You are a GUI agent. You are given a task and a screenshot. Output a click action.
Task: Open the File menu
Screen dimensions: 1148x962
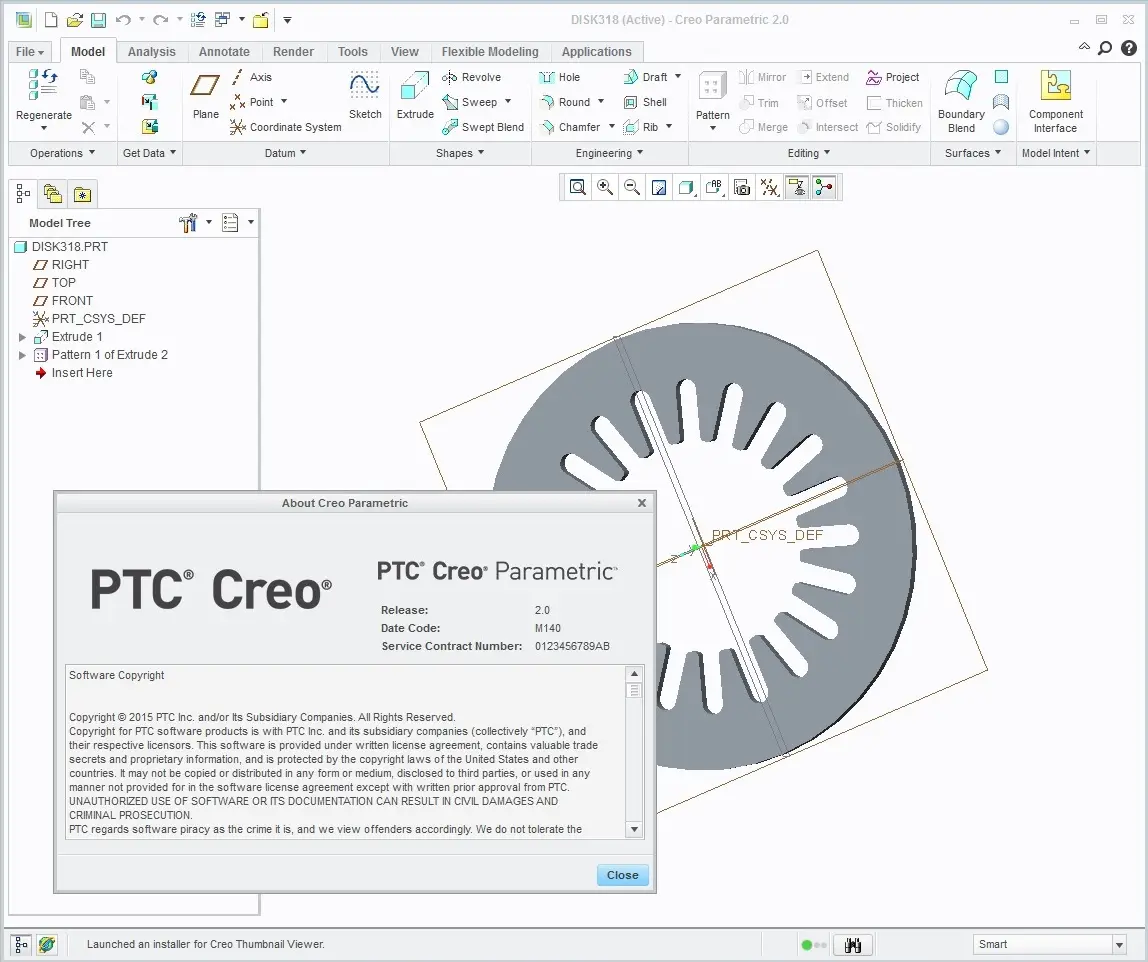pyautogui.click(x=30, y=52)
